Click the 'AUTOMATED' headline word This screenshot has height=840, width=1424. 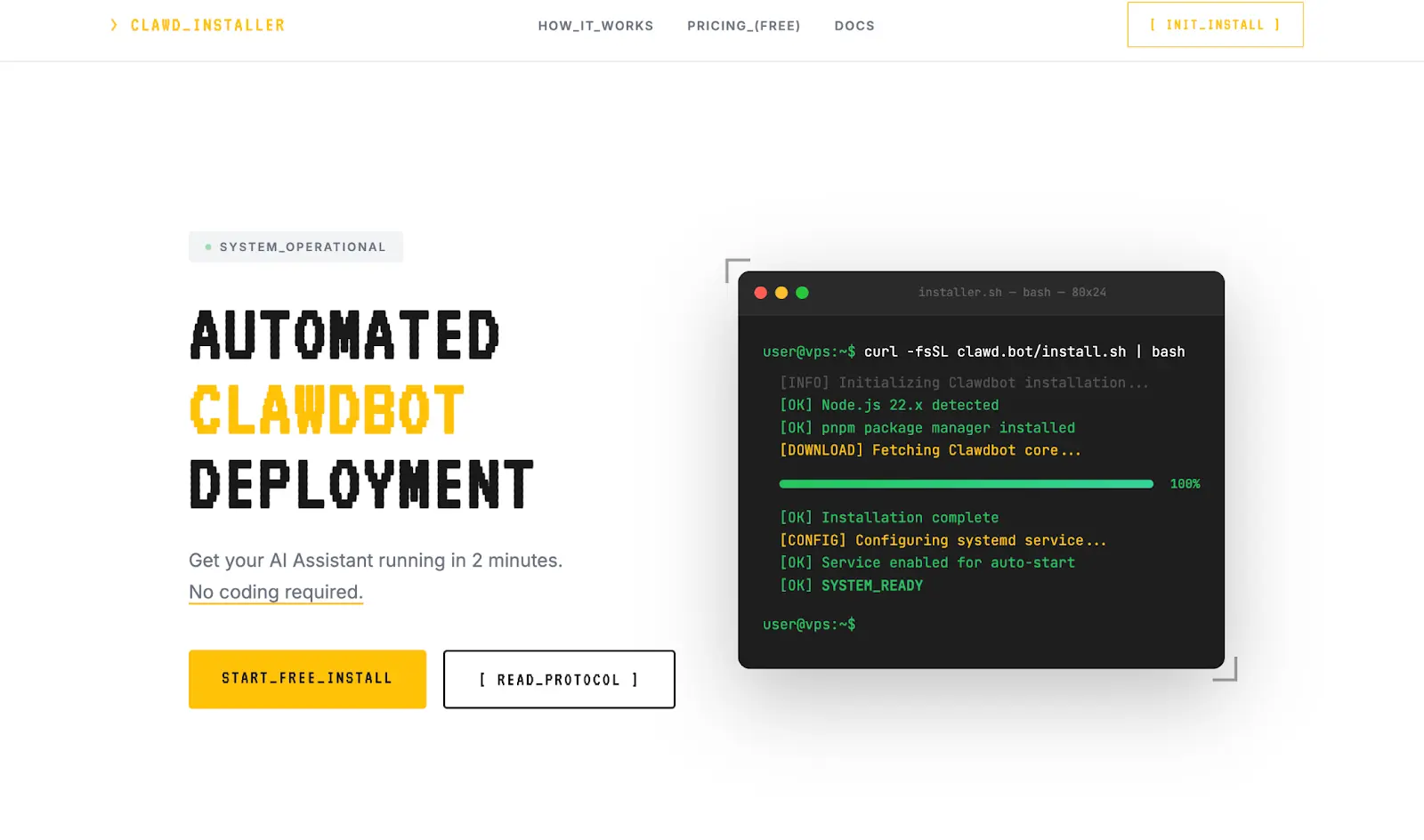(x=344, y=335)
